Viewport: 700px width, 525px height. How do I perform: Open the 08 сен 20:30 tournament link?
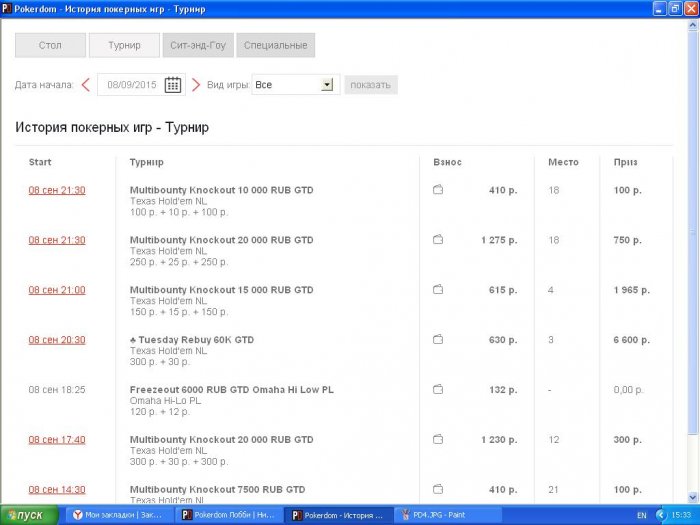(57, 340)
